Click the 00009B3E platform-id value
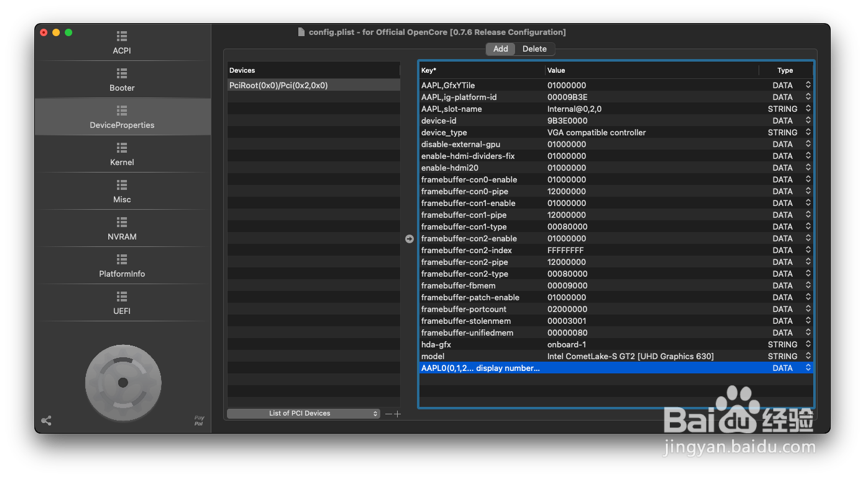Viewport: 864px width, 477px height. [567, 97]
